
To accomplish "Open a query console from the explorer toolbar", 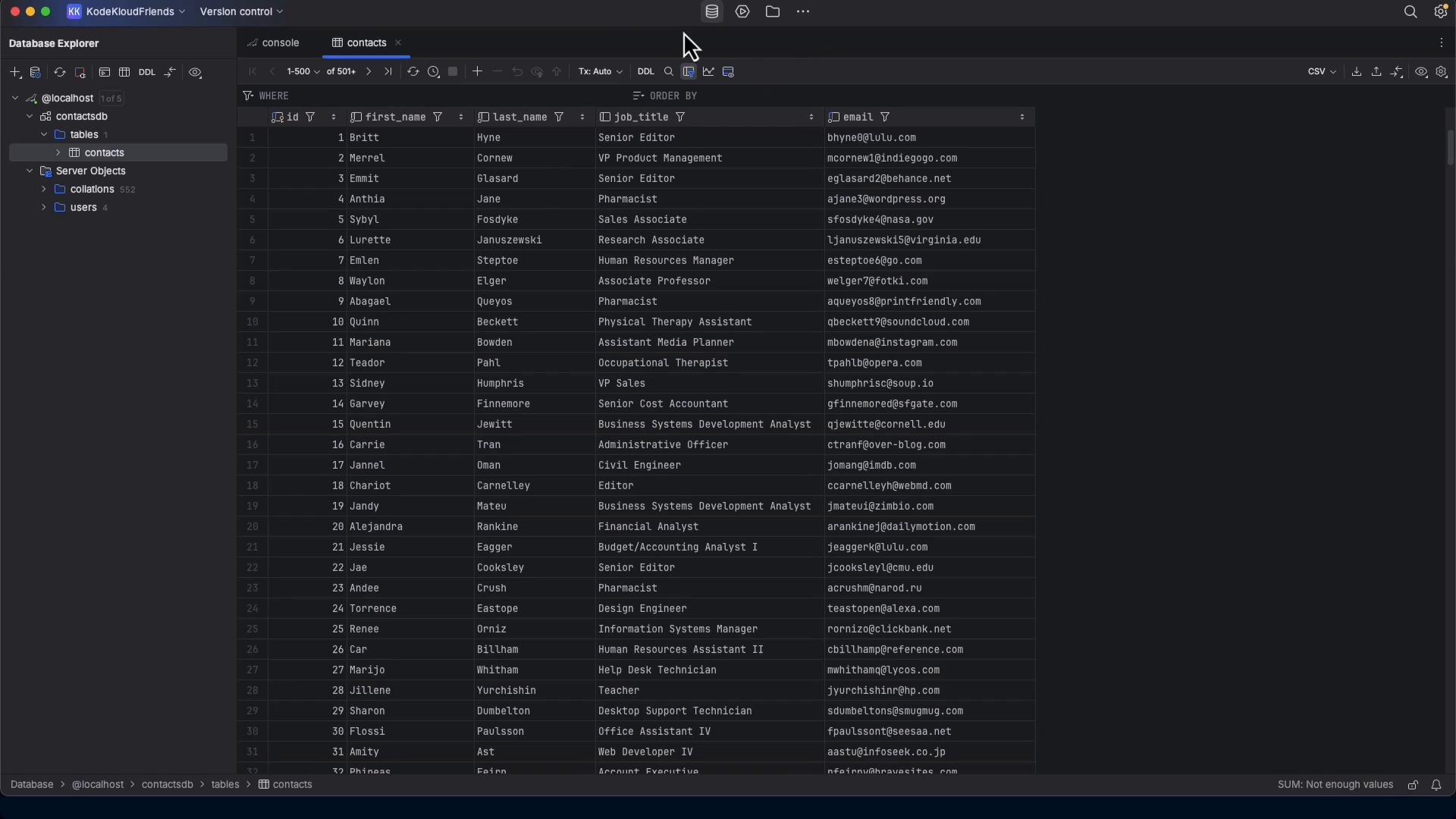I will pos(105,73).
